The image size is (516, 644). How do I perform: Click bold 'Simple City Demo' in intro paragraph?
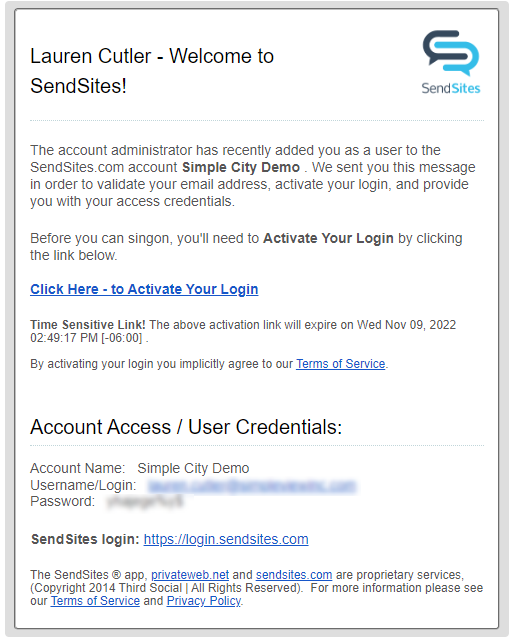tap(241, 168)
